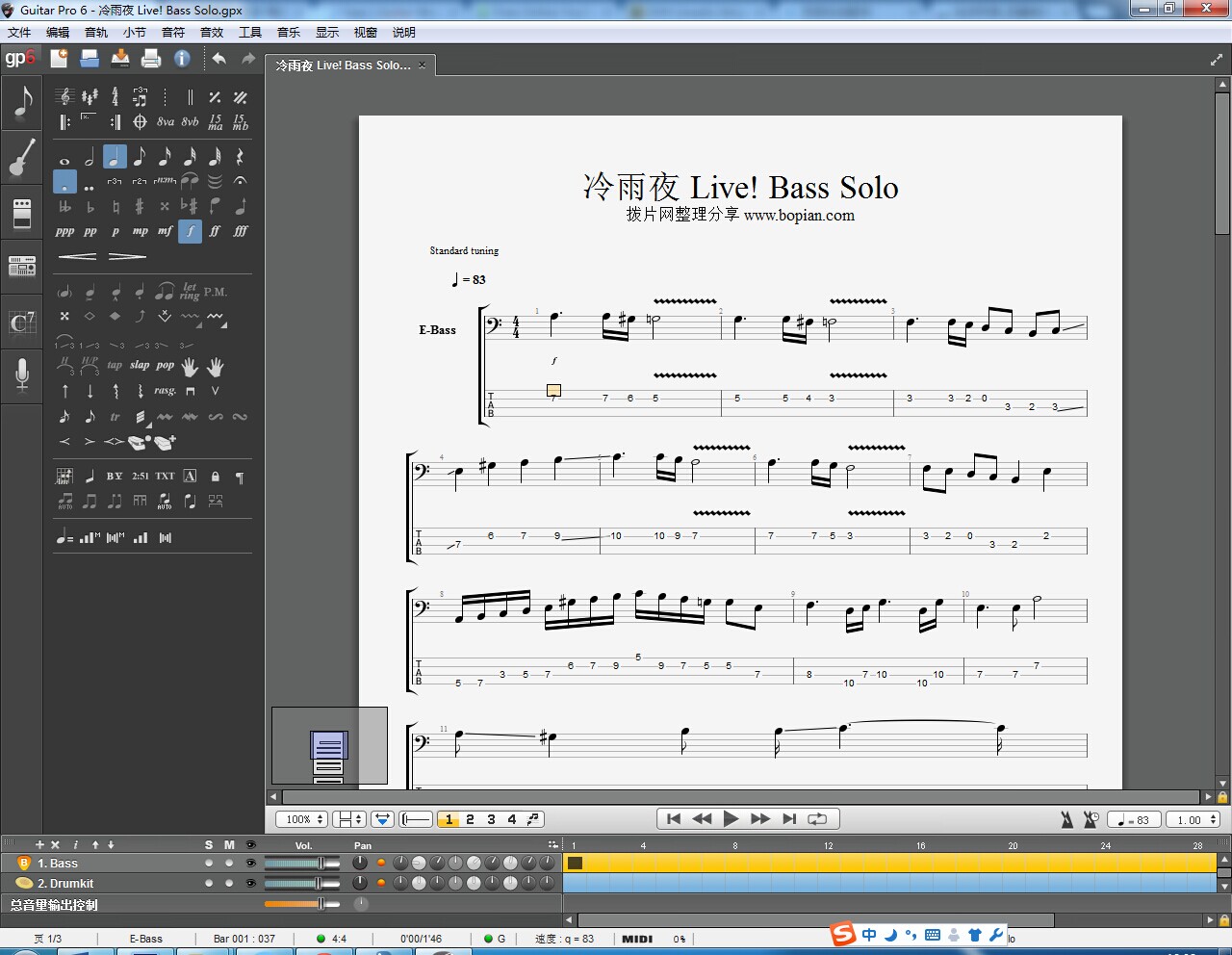1232x955 pixels.
Task: Add a crescendo hairpin
Action: tap(77, 256)
